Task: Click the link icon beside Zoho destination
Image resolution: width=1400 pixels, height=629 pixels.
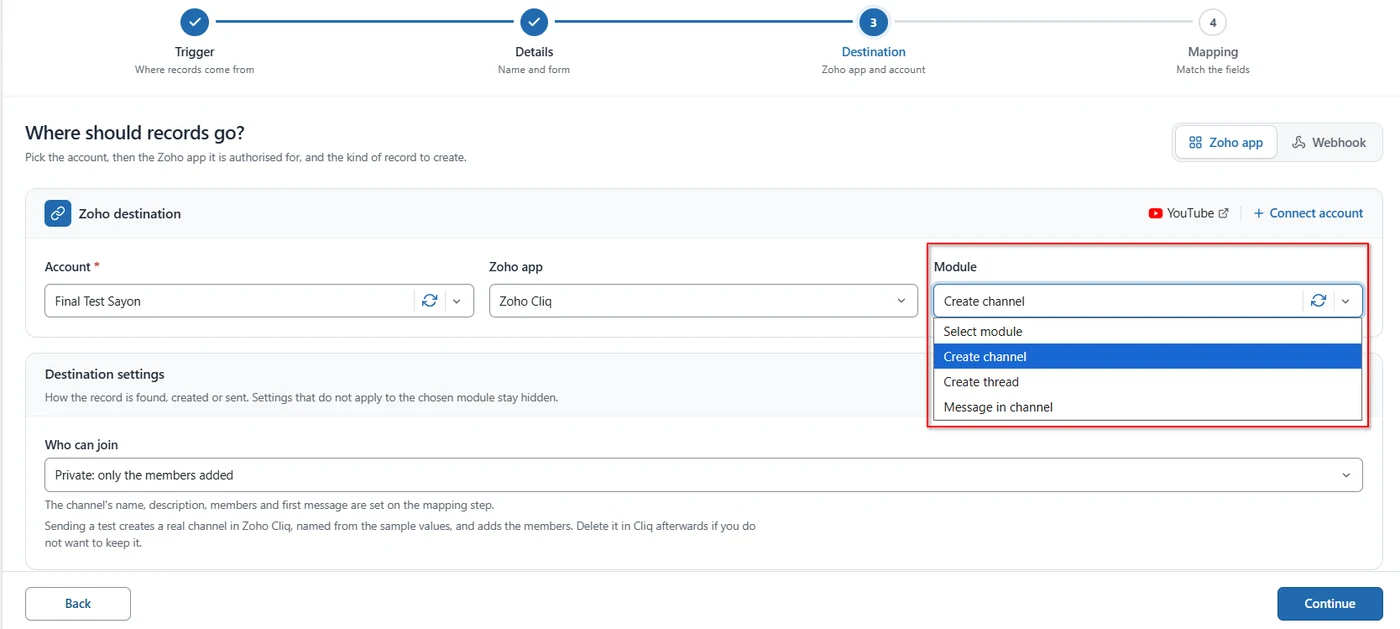Action: point(58,213)
